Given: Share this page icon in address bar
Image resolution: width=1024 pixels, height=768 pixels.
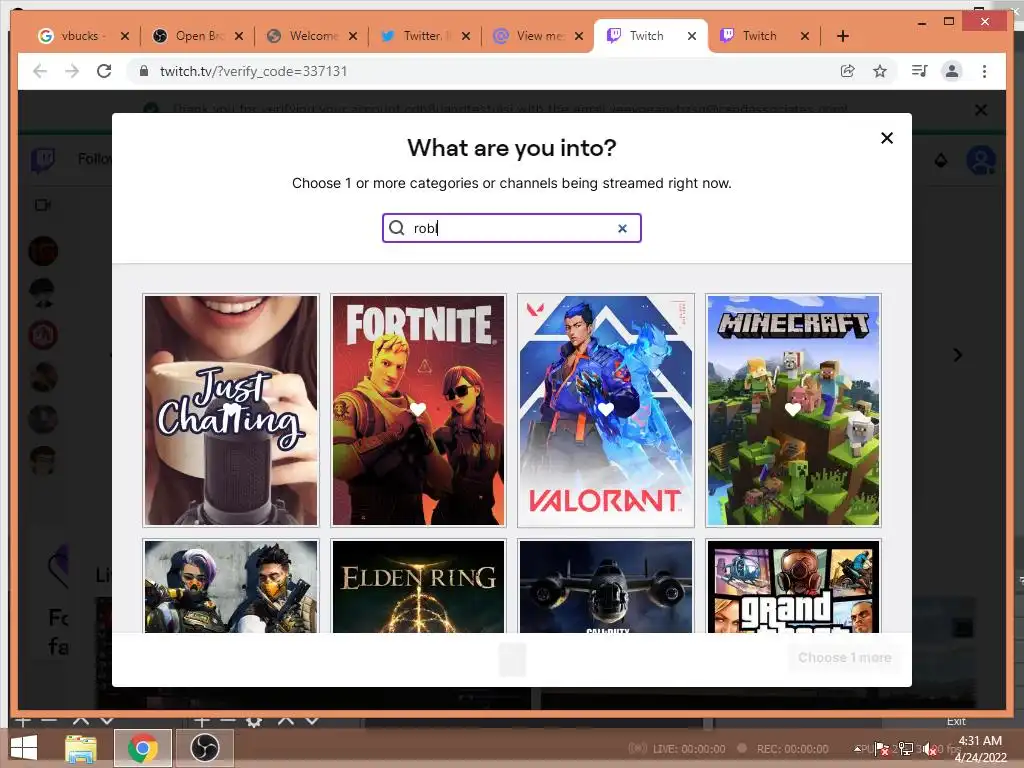Looking at the screenshot, I should coord(848,71).
